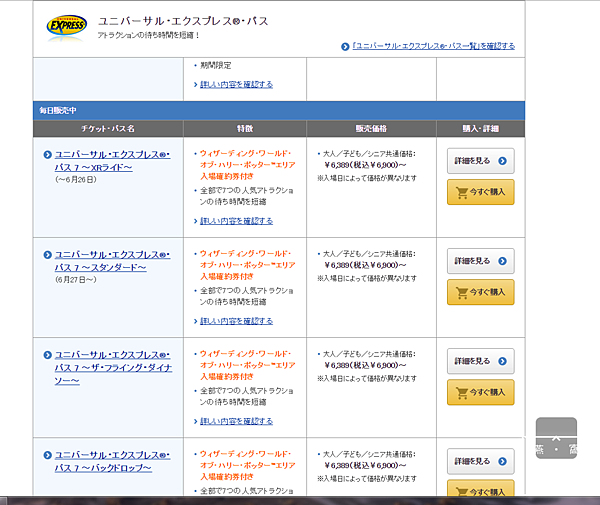
Task: Click the (6月27日〜) date note
Action: click(76, 280)
